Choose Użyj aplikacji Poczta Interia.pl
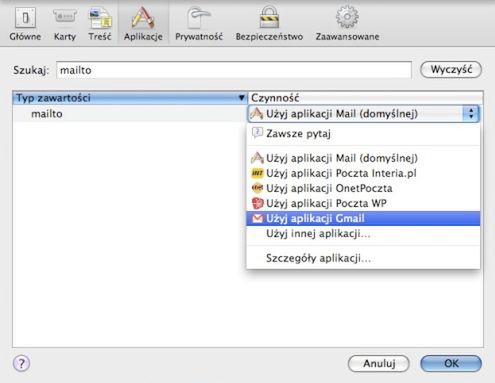Viewport: 495px width, 383px height. 363,173
